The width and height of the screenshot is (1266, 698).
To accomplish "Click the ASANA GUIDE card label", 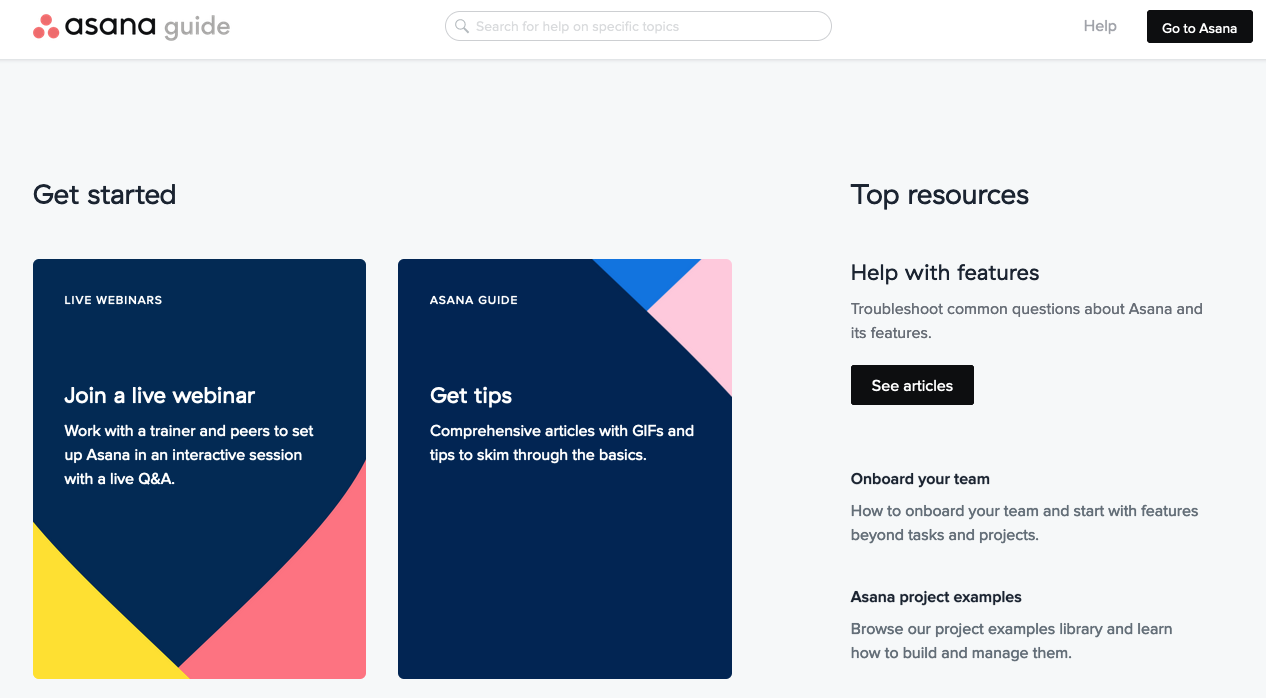I will [x=473, y=300].
